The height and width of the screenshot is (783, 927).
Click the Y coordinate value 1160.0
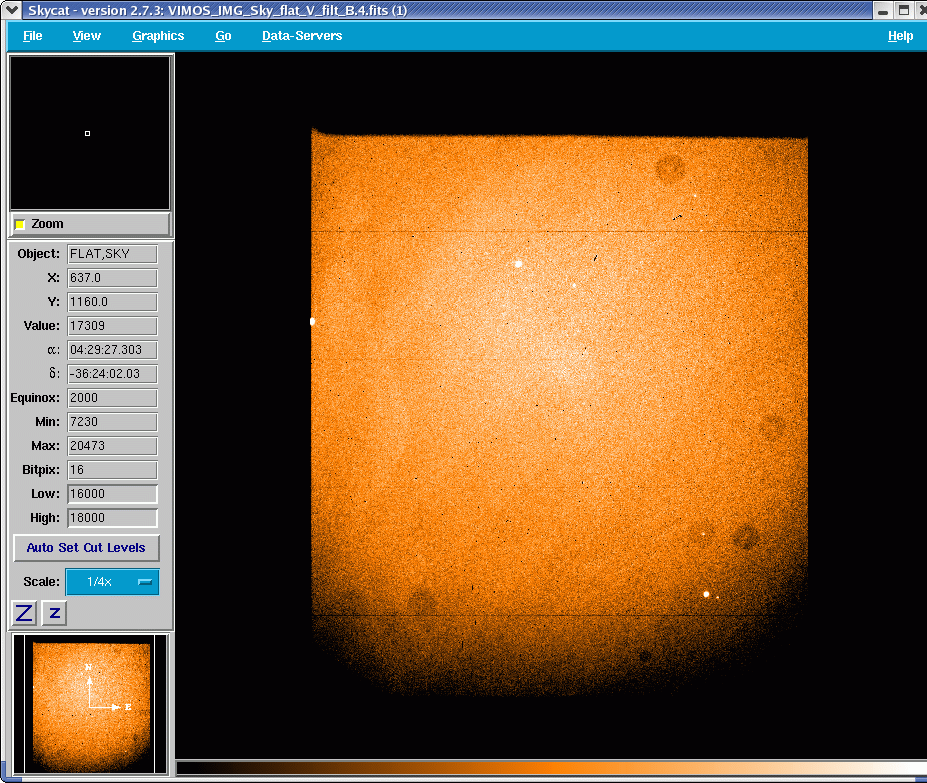tap(112, 302)
